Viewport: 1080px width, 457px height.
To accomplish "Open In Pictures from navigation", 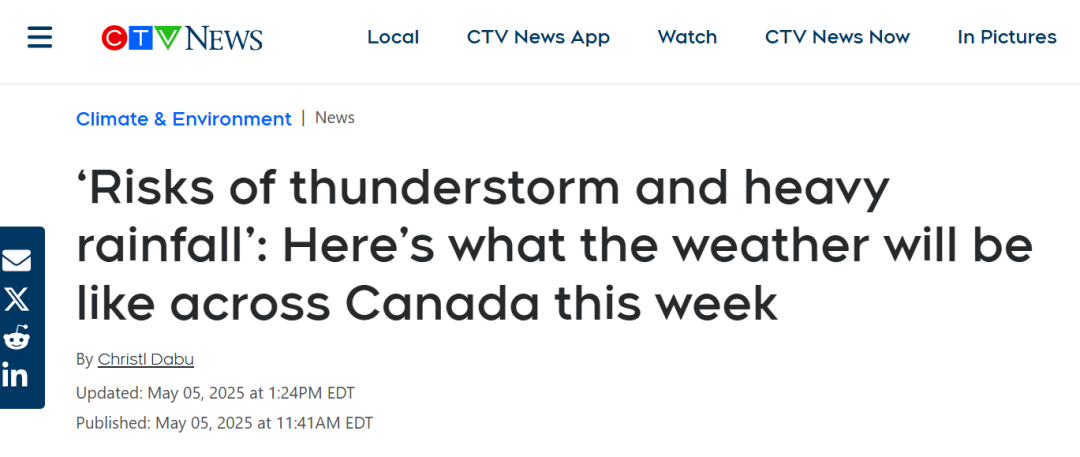I will 1007,37.
